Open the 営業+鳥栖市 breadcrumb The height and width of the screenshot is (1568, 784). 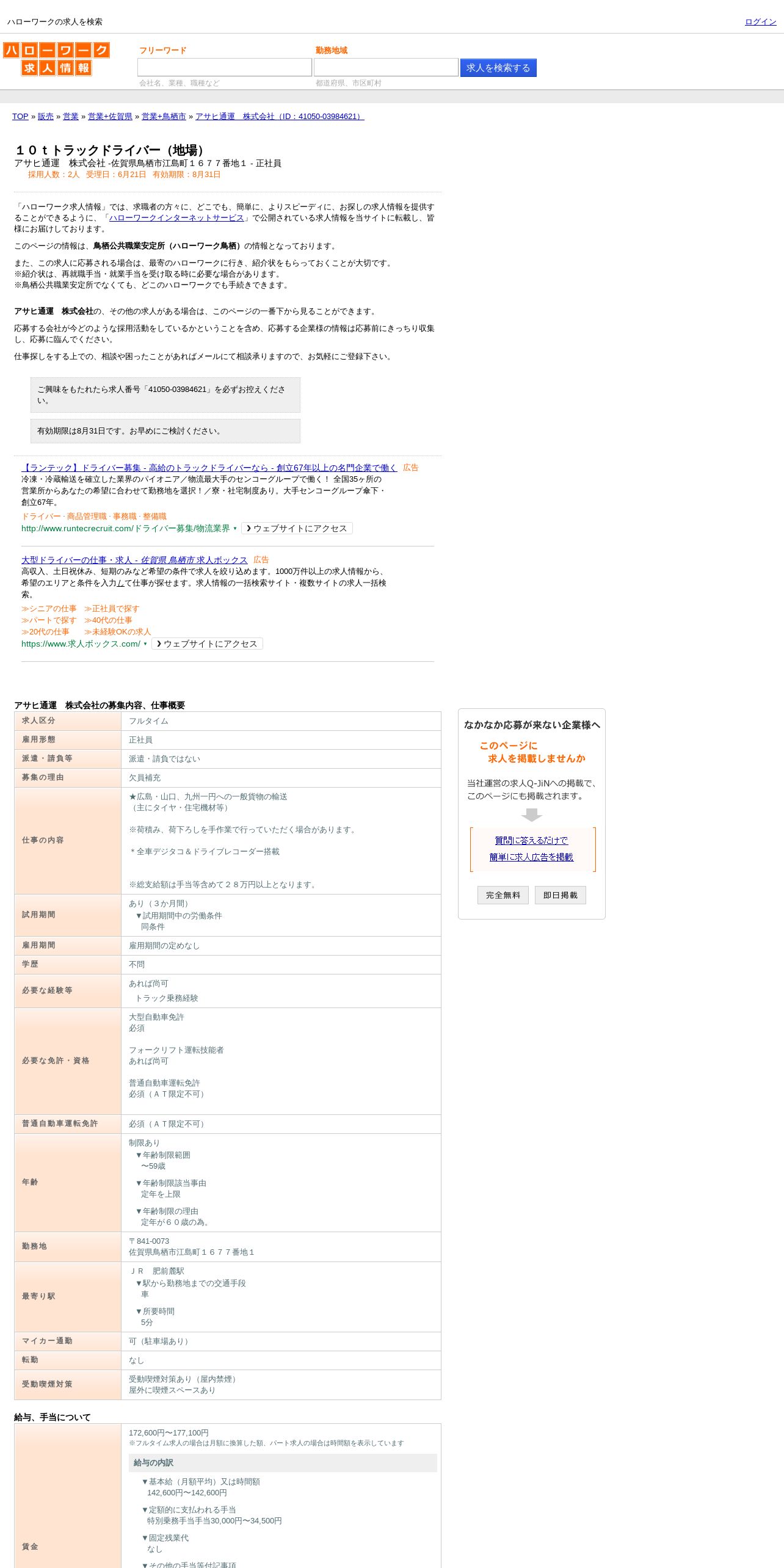pyautogui.click(x=164, y=117)
